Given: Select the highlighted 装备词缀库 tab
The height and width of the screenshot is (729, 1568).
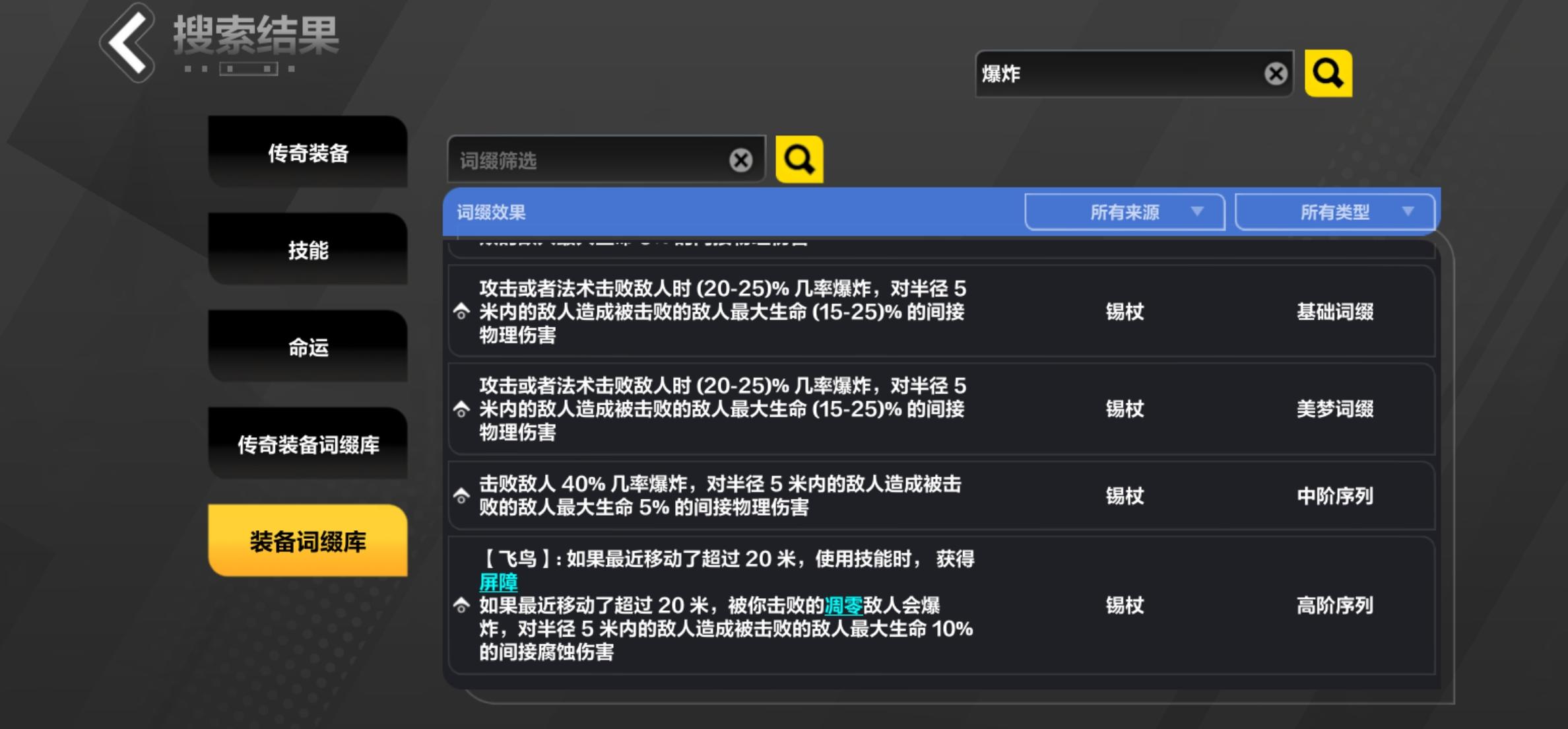Looking at the screenshot, I should coord(308,541).
